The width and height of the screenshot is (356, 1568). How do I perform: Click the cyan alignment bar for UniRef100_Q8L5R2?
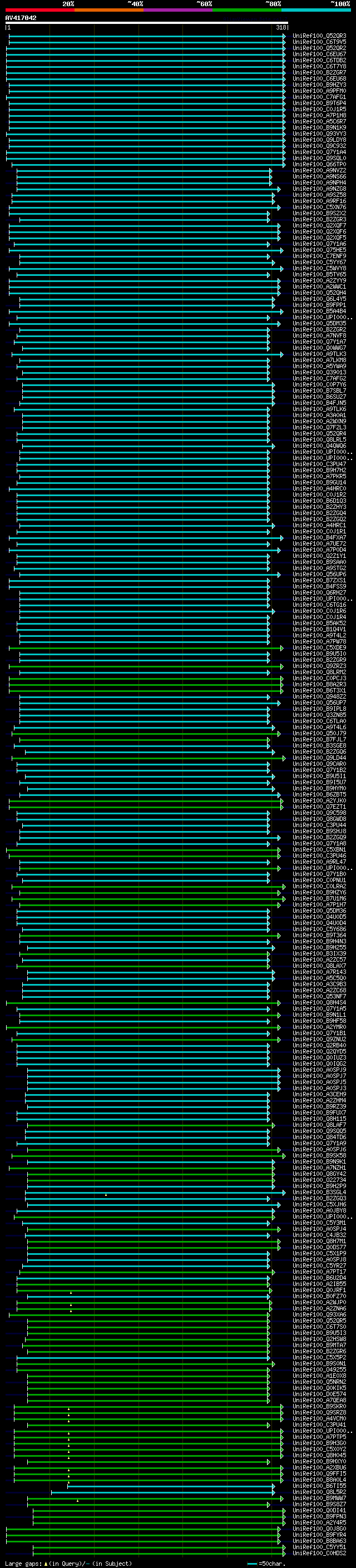tap(162, 1492)
